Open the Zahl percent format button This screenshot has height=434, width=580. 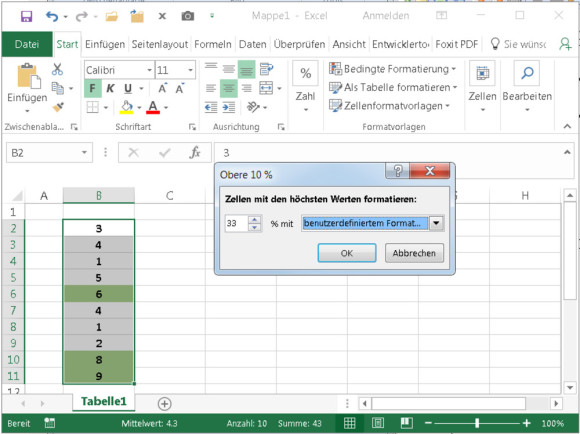point(305,73)
